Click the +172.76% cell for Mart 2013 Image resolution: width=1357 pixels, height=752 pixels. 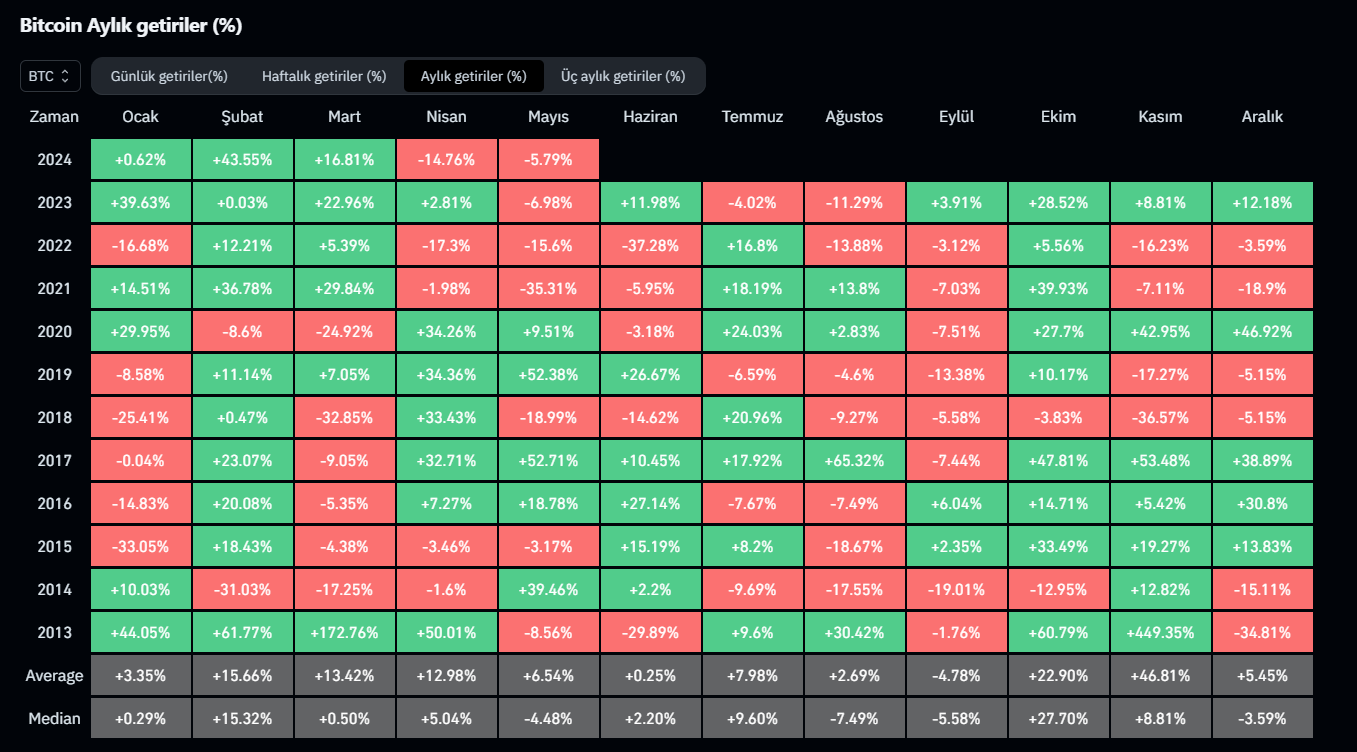(344, 632)
